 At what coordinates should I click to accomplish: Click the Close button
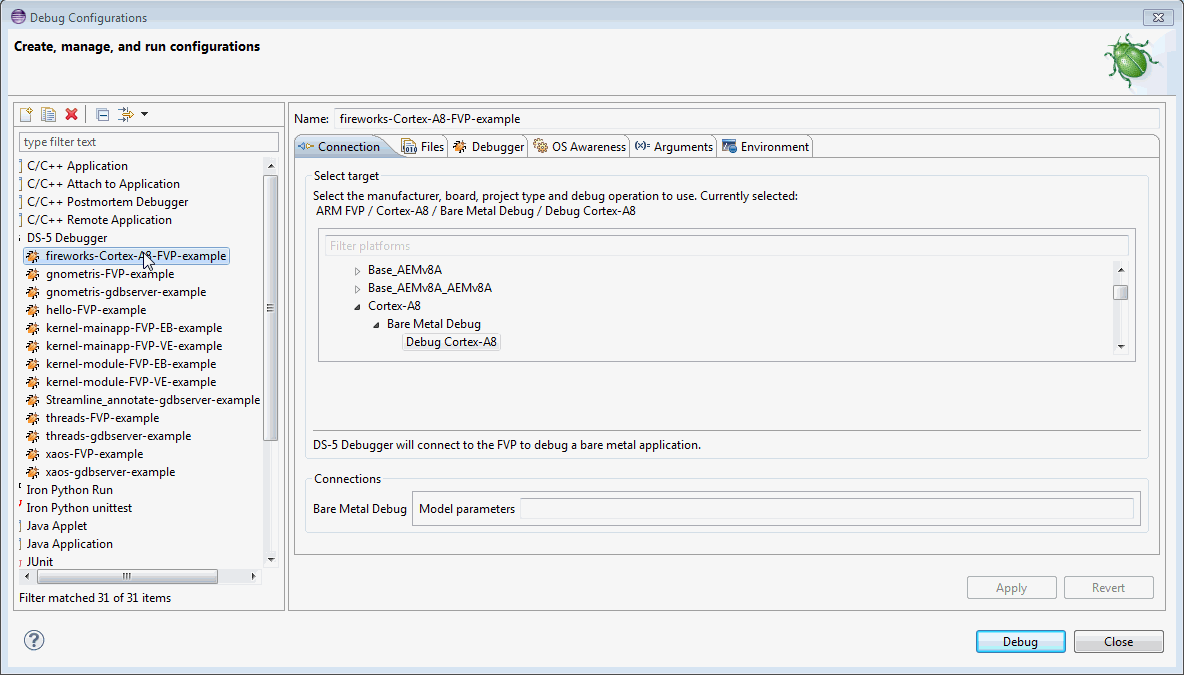[x=1118, y=642]
